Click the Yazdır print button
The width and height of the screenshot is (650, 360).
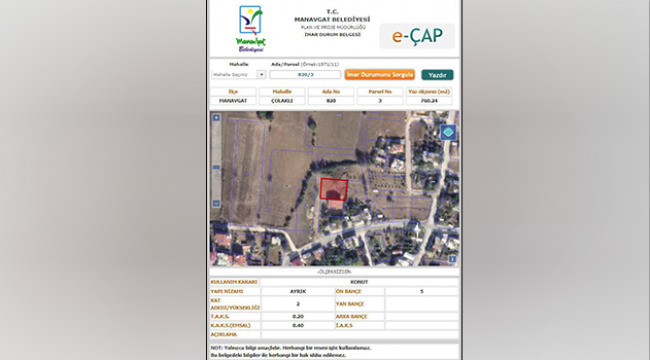pos(437,75)
